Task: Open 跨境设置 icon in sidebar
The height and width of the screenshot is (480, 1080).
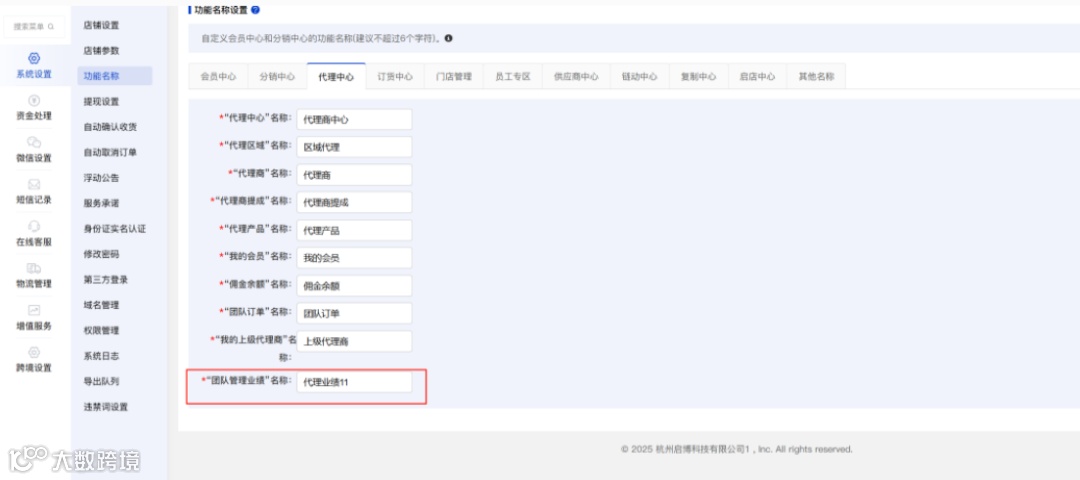Action: pyautogui.click(x=34, y=352)
